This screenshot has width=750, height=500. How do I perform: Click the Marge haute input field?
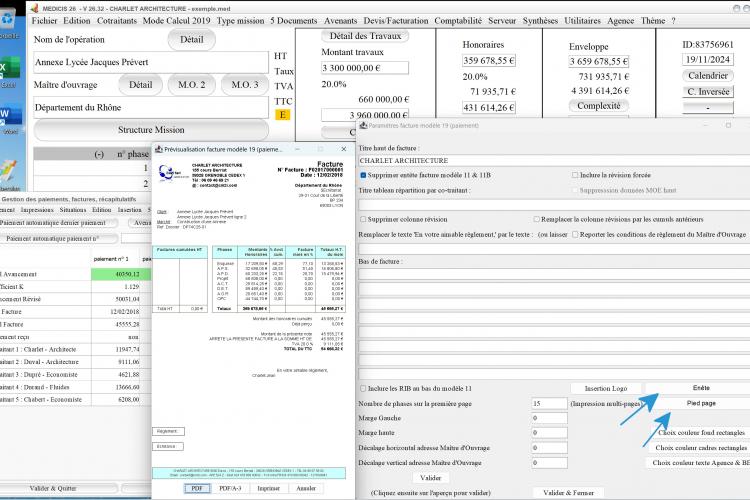point(549,433)
